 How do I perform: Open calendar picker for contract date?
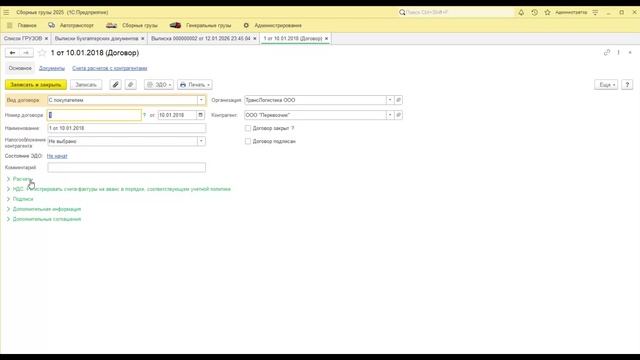click(x=200, y=115)
